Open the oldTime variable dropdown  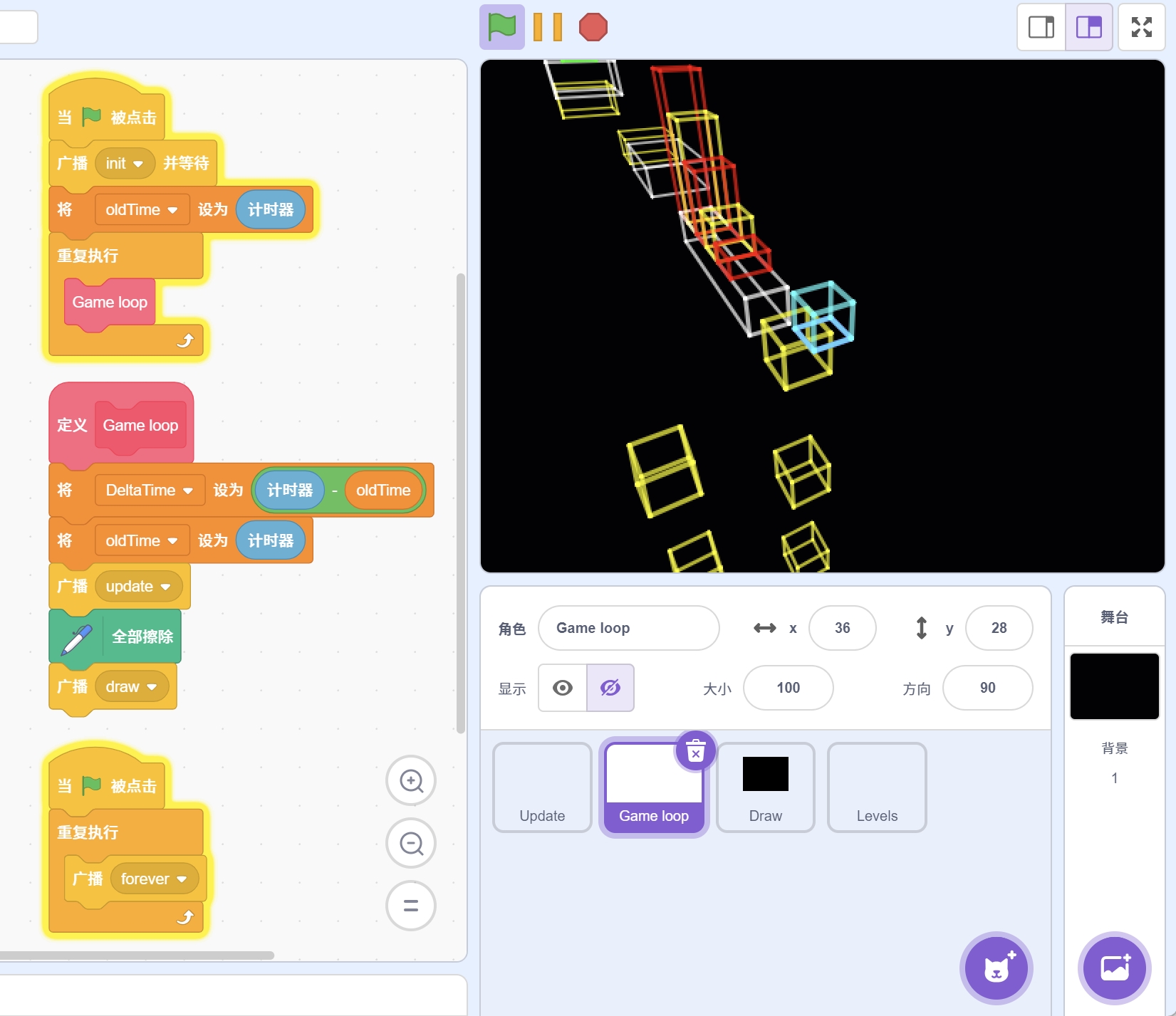142,209
